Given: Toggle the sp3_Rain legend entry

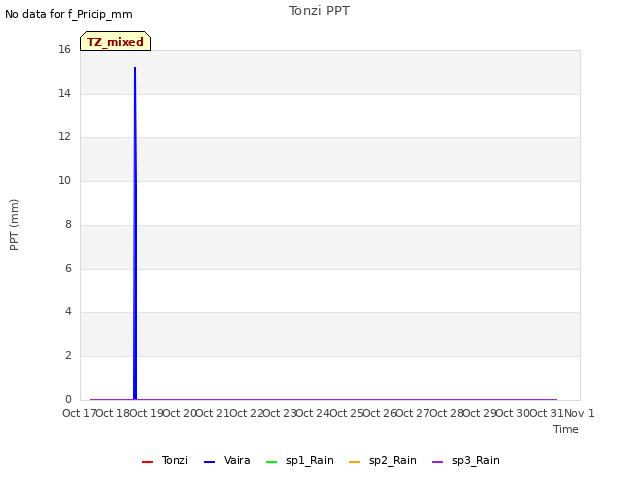Looking at the screenshot, I should tap(466, 461).
